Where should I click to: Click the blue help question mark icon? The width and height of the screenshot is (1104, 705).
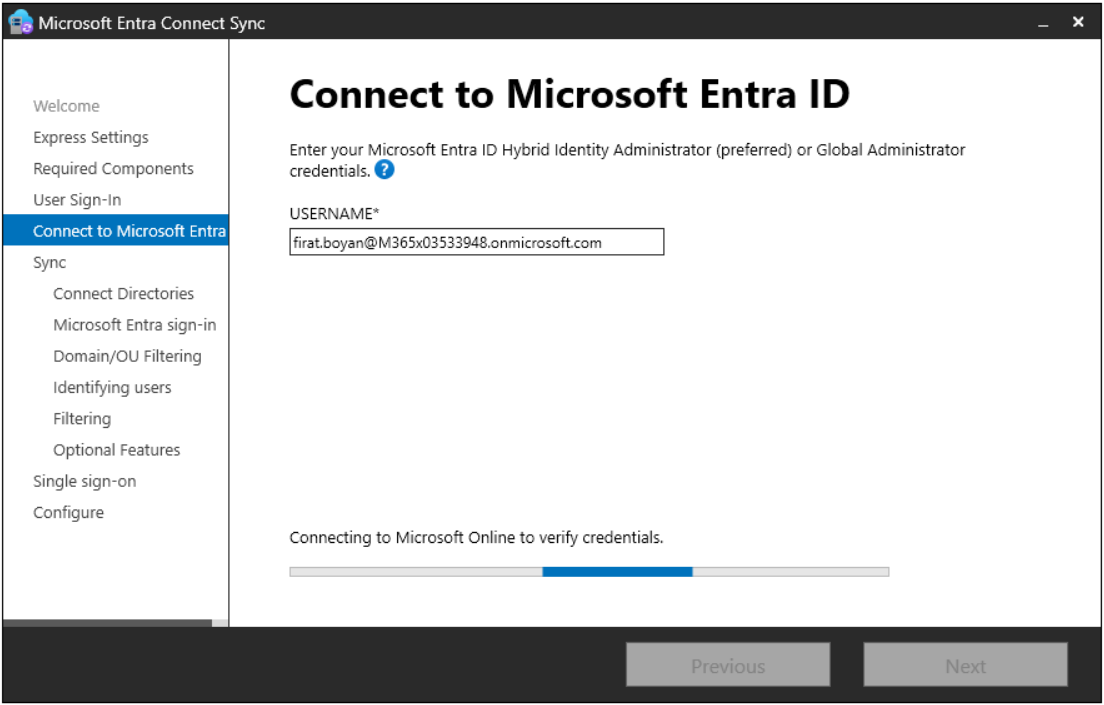pos(384,170)
